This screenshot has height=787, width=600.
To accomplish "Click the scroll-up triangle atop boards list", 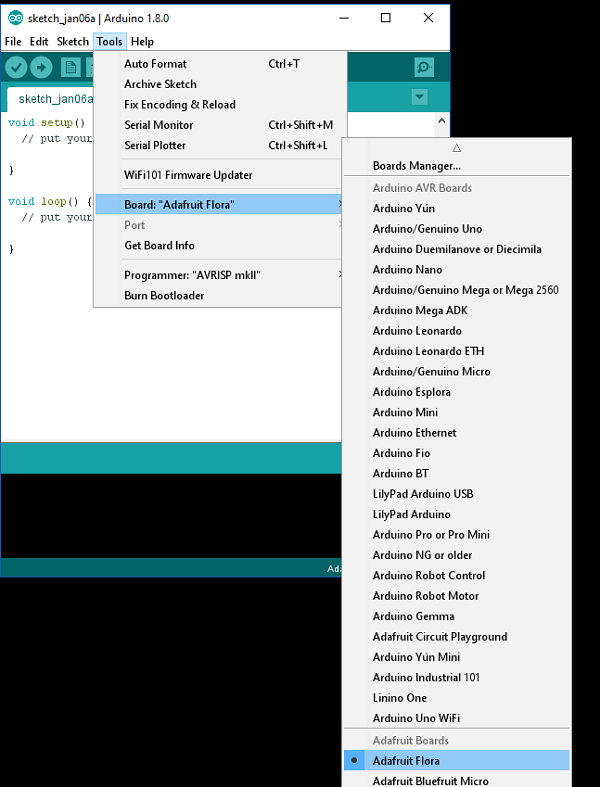I will tap(456, 147).
